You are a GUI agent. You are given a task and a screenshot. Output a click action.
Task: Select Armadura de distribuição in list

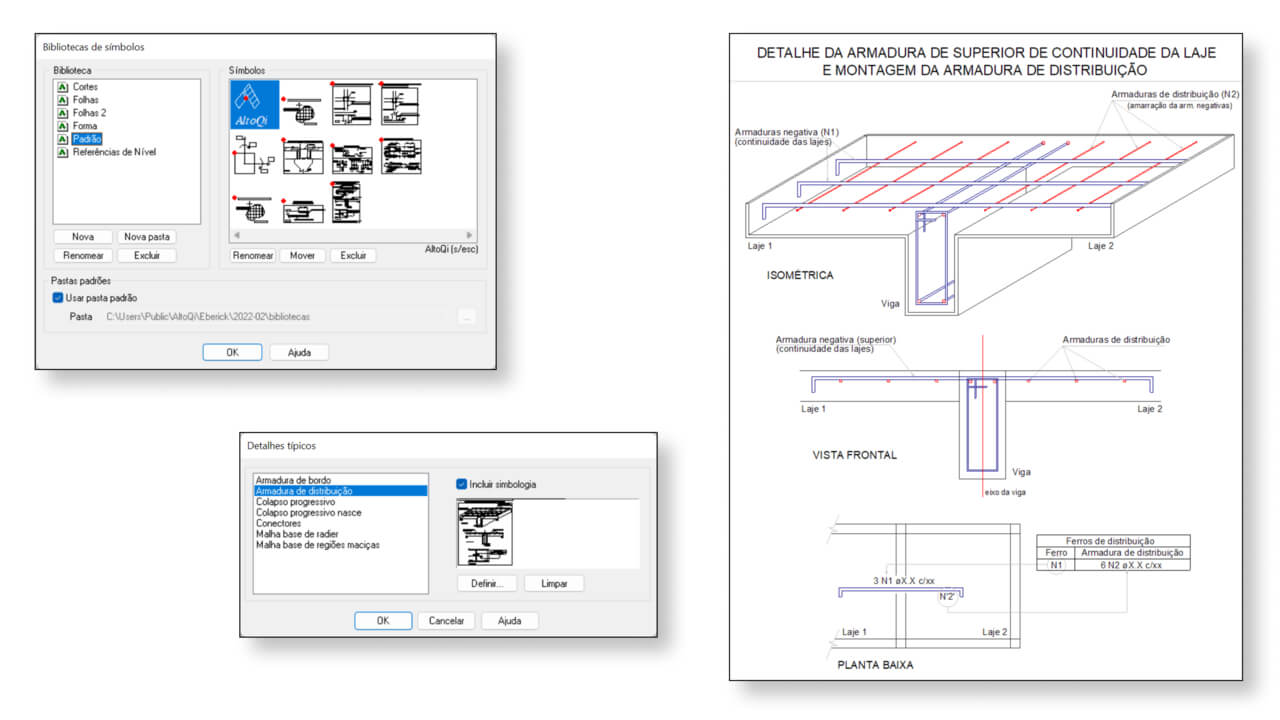click(x=341, y=491)
